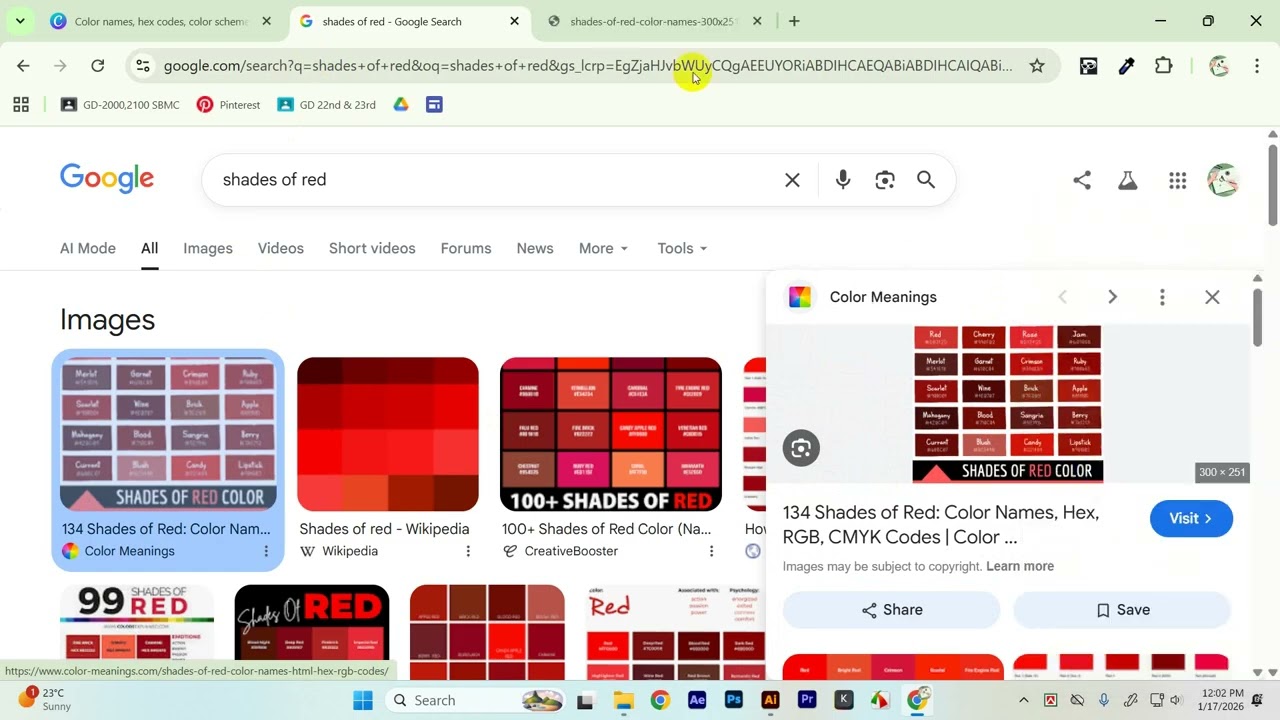Open the Forums results tab
This screenshot has width=1280, height=720.
(466, 248)
